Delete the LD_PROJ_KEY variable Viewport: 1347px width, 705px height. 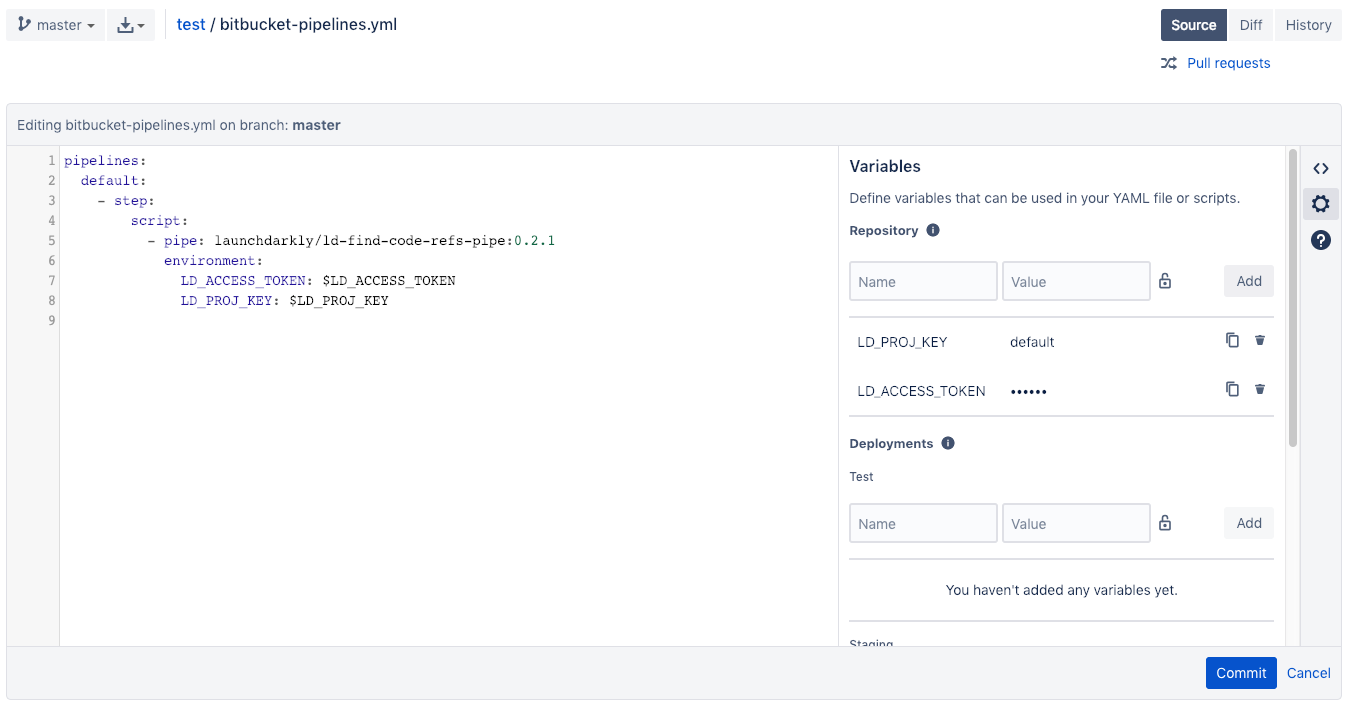pyautogui.click(x=1260, y=340)
